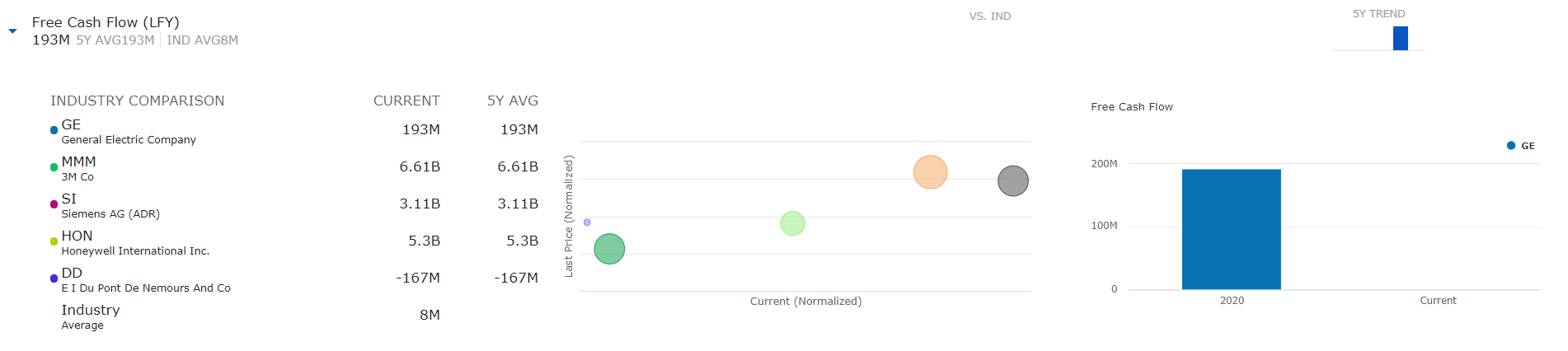This screenshot has width=1568, height=351.
Task: Toggle the GE series in chart legend
Action: 1521,146
